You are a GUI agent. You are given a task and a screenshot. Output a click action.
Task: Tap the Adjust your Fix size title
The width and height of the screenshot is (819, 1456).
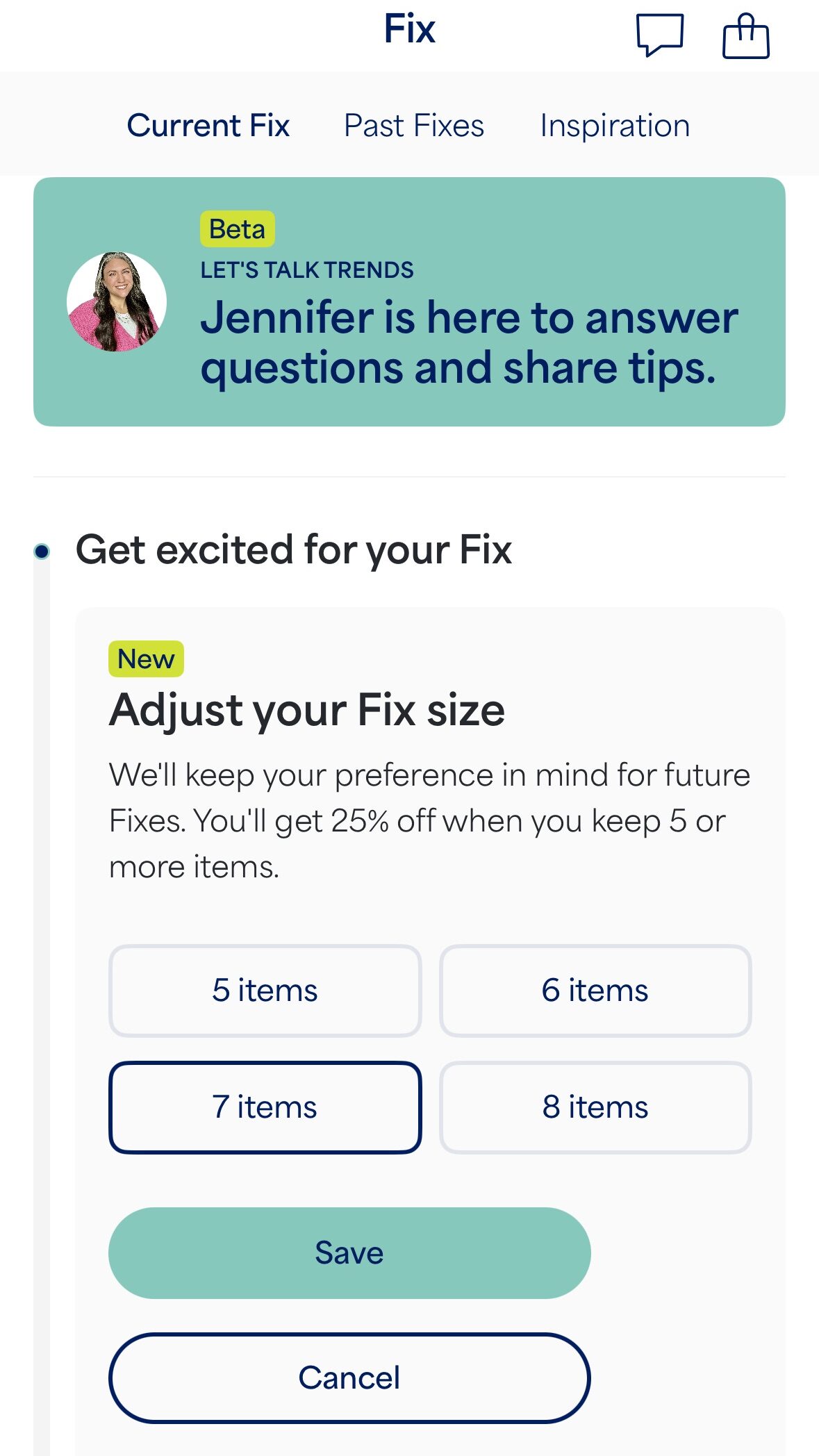(x=306, y=710)
